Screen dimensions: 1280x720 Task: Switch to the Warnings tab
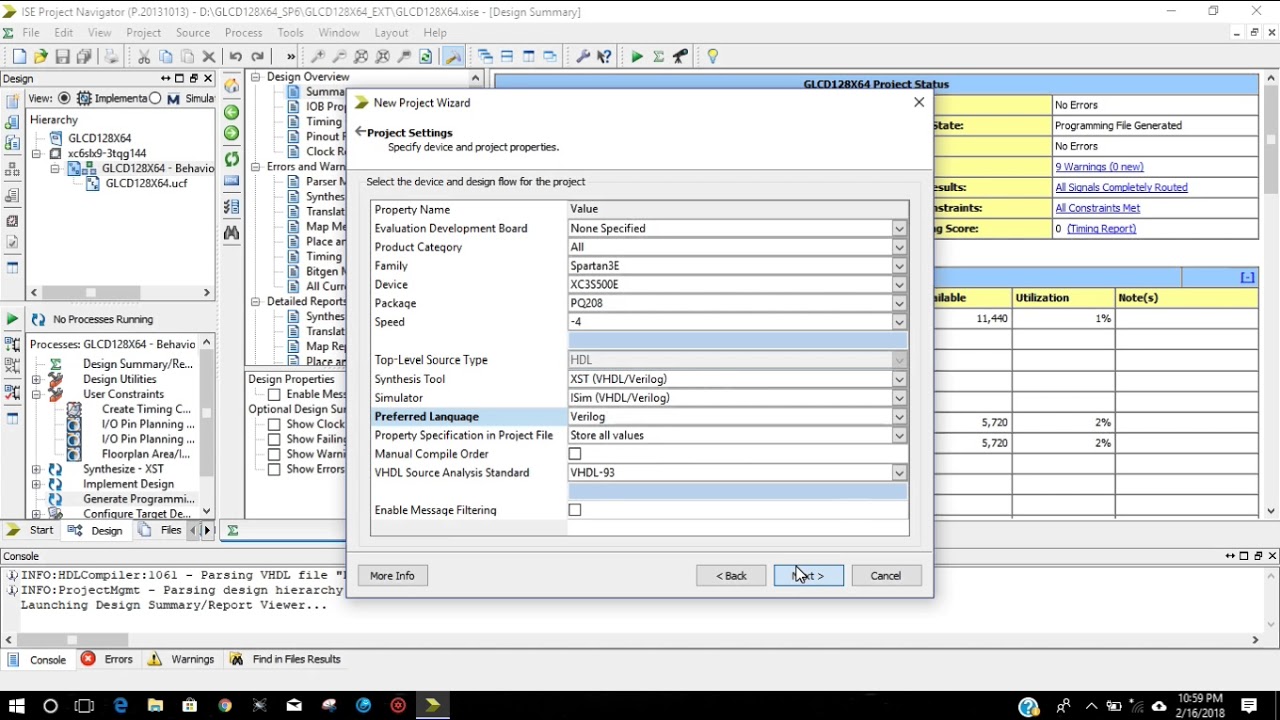182,660
